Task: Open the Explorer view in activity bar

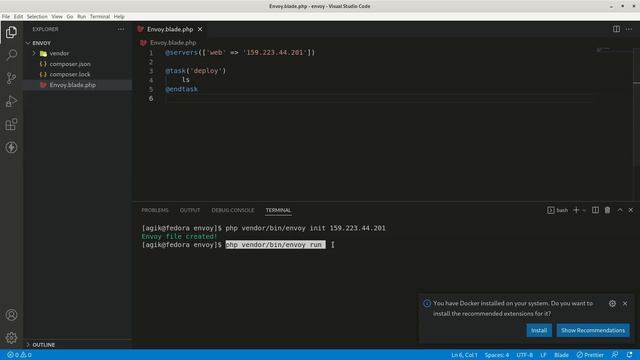Action: (11, 32)
